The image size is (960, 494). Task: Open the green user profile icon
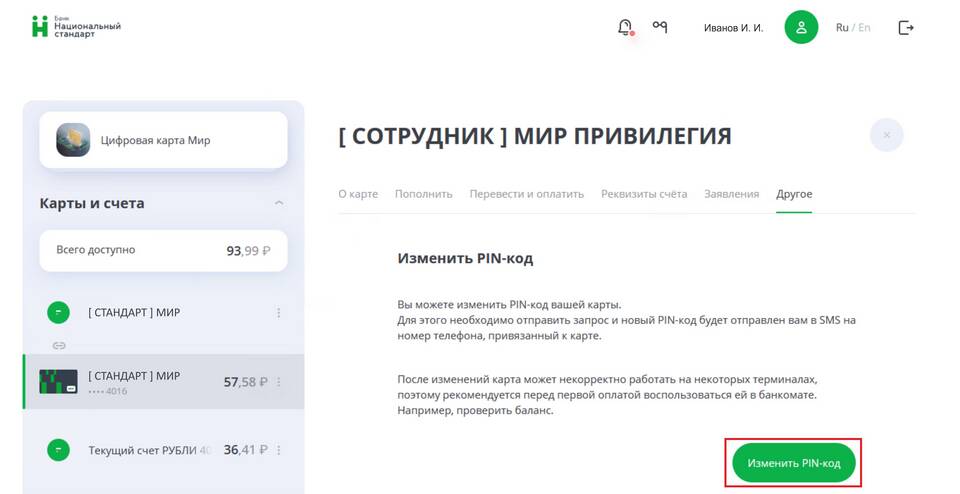(801, 28)
